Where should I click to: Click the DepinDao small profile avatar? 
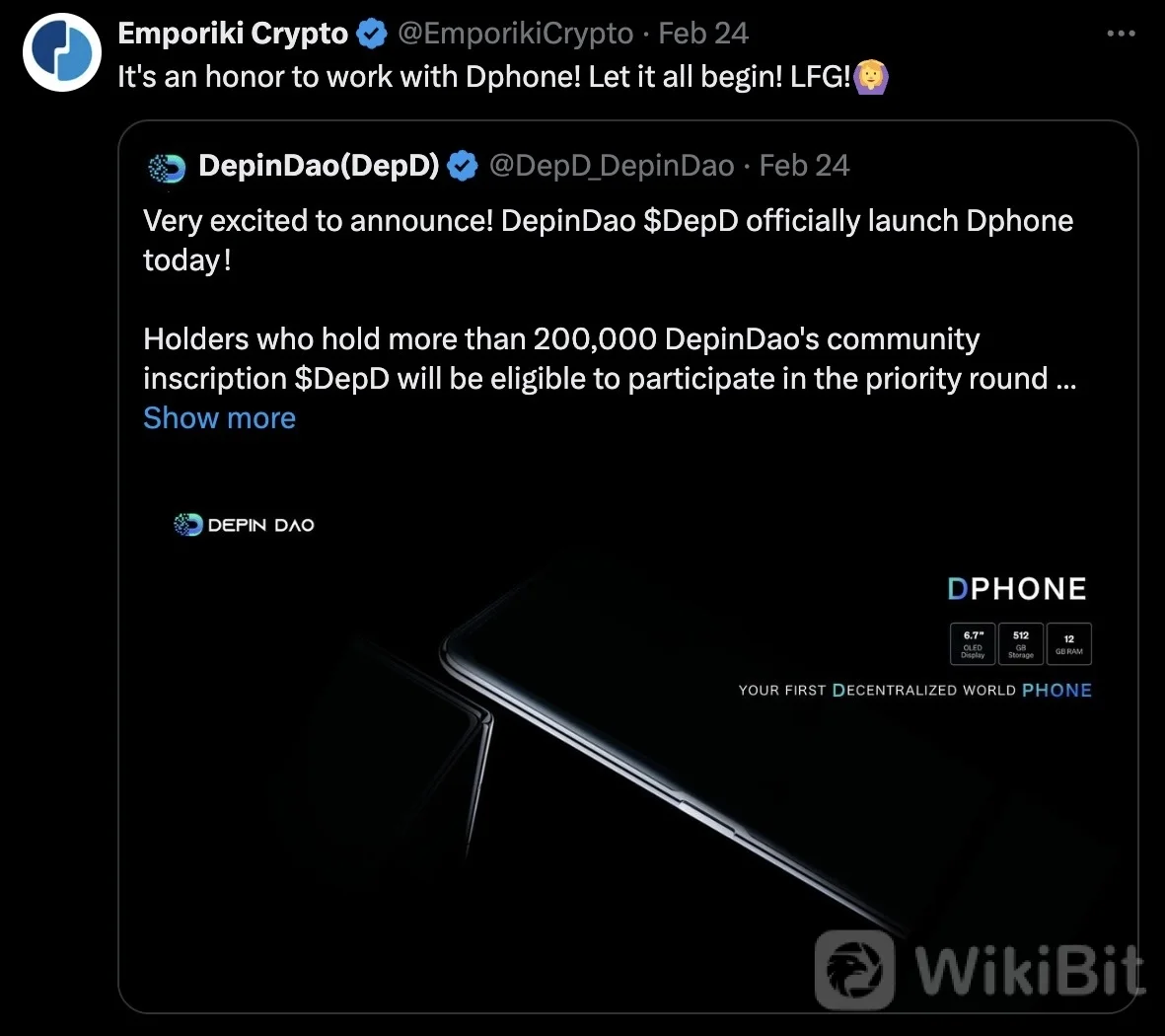167,168
